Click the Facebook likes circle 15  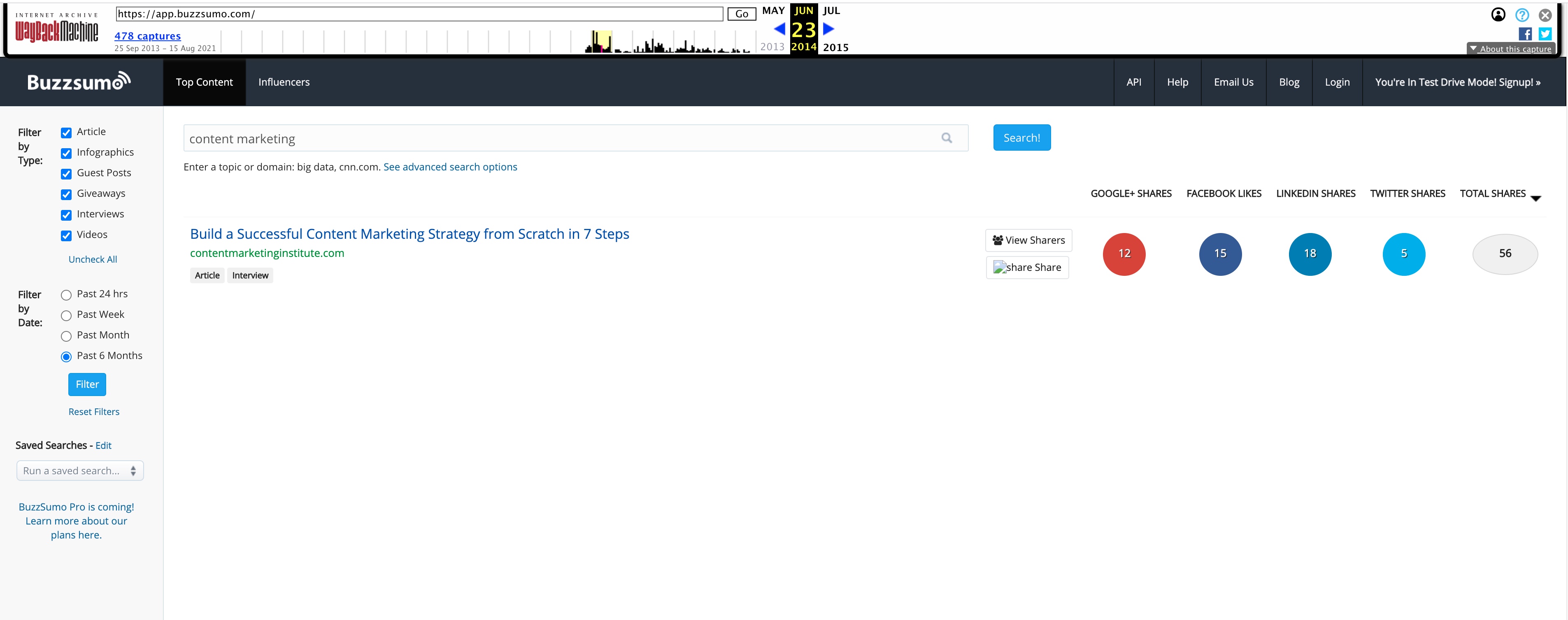click(x=1220, y=254)
